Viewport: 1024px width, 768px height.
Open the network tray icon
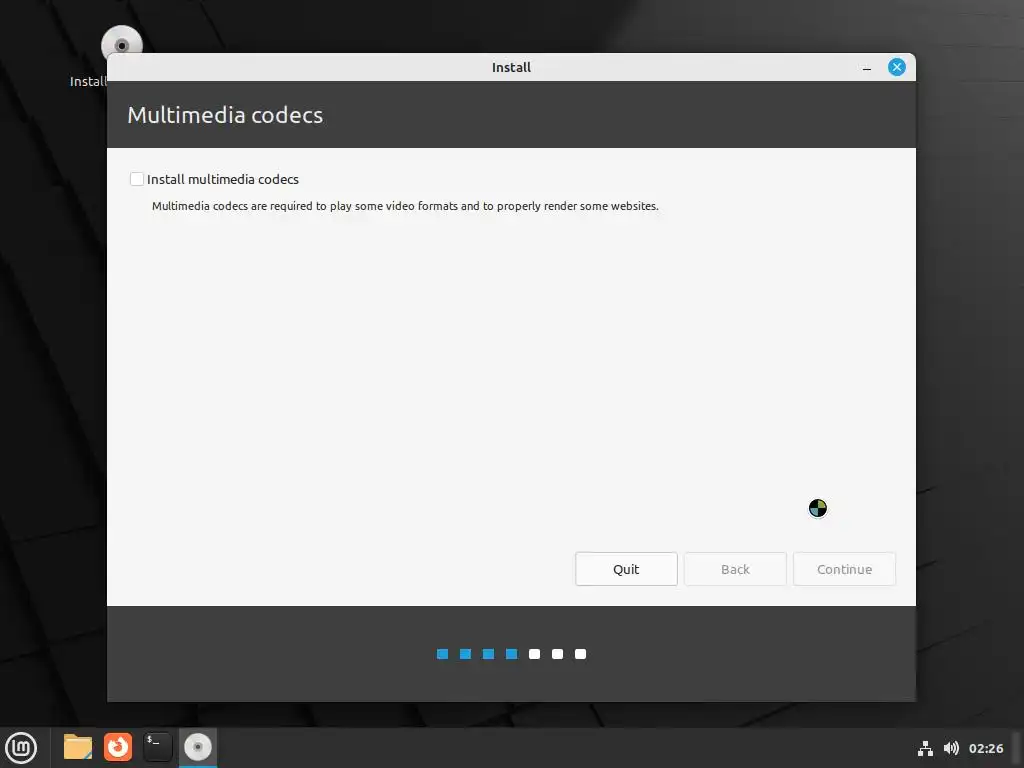click(x=925, y=748)
